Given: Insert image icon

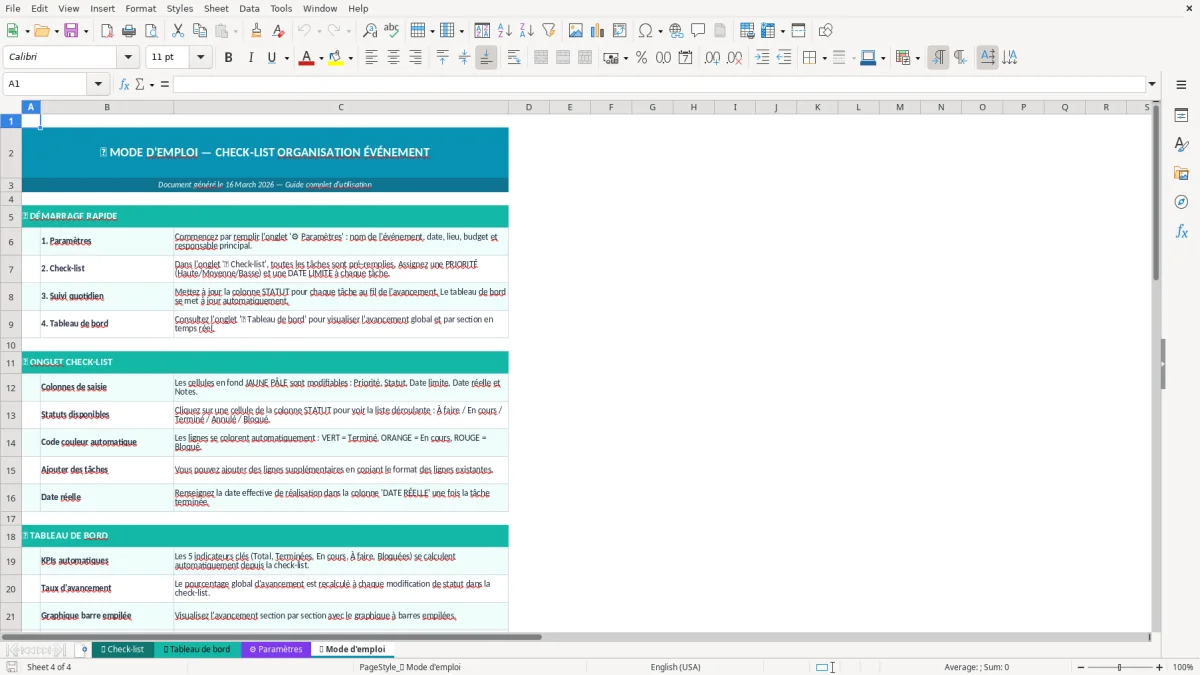Looking at the screenshot, I should click(576, 31).
